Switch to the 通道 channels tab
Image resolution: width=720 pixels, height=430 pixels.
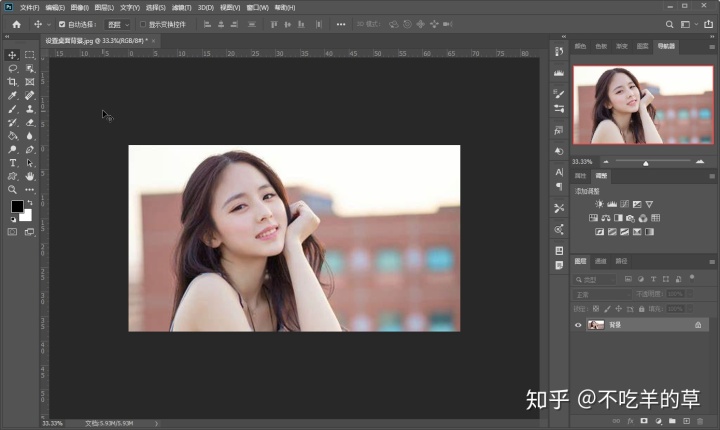click(x=601, y=261)
